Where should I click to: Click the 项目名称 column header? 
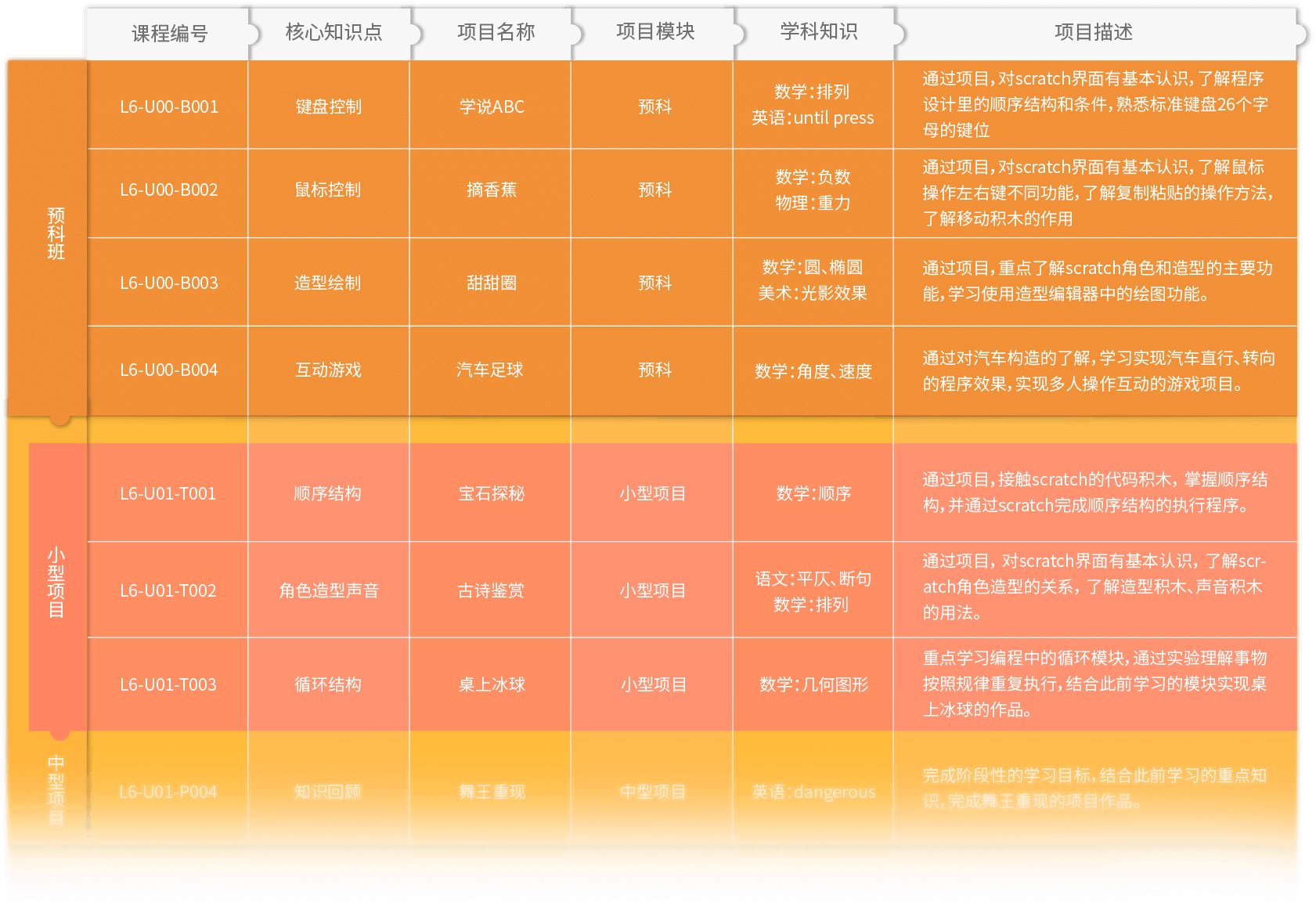(496, 32)
